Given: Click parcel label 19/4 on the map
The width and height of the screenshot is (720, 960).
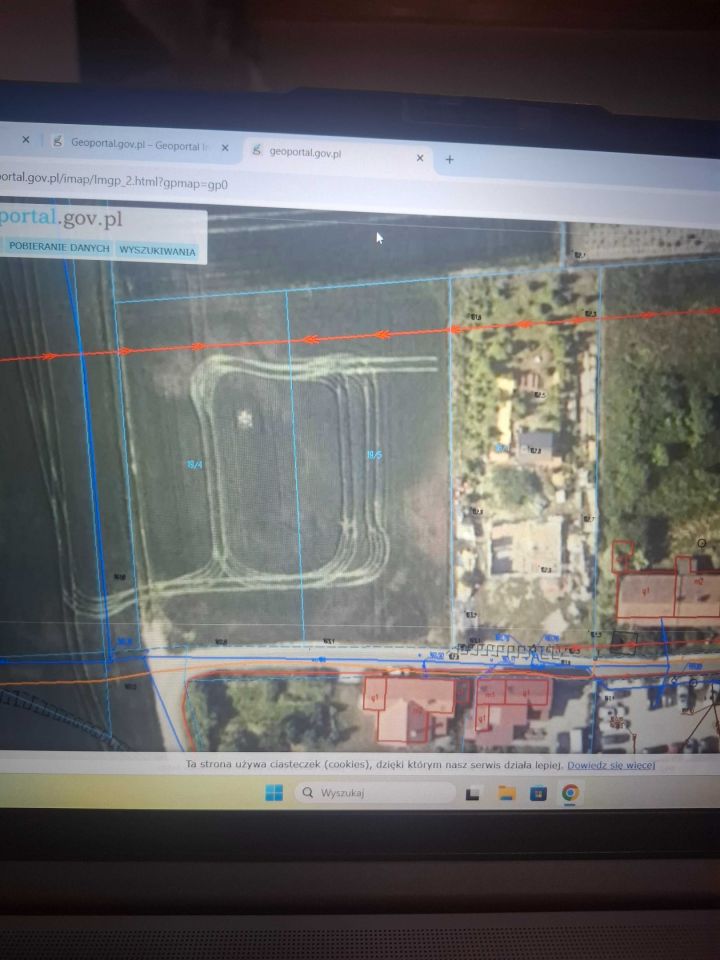Looking at the screenshot, I should pyautogui.click(x=194, y=465).
